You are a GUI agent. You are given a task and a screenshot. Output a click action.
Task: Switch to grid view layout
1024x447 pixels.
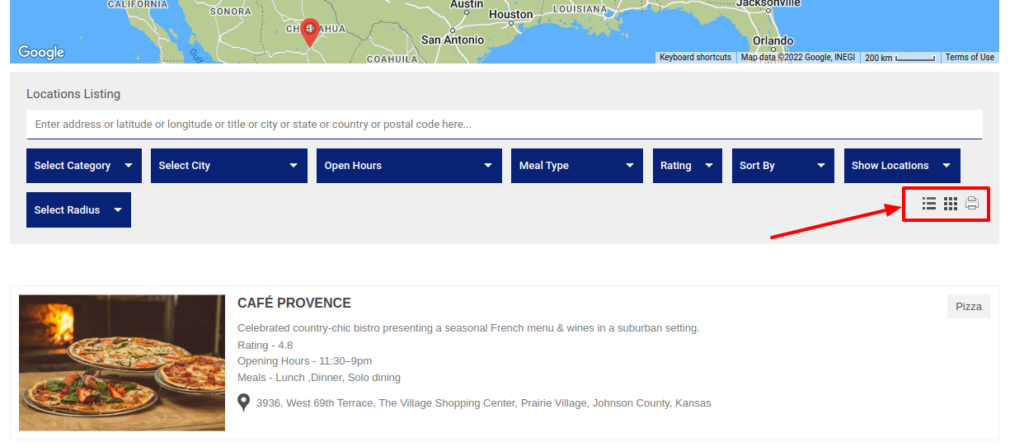[x=950, y=204]
